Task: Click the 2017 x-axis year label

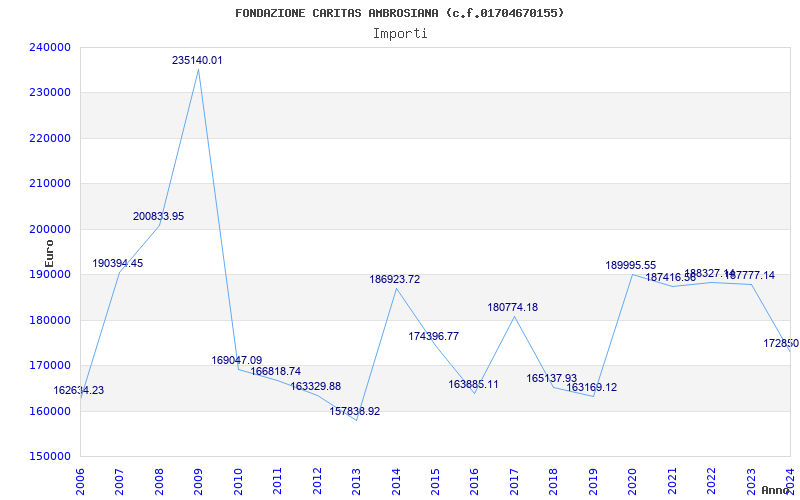Action: [514, 481]
